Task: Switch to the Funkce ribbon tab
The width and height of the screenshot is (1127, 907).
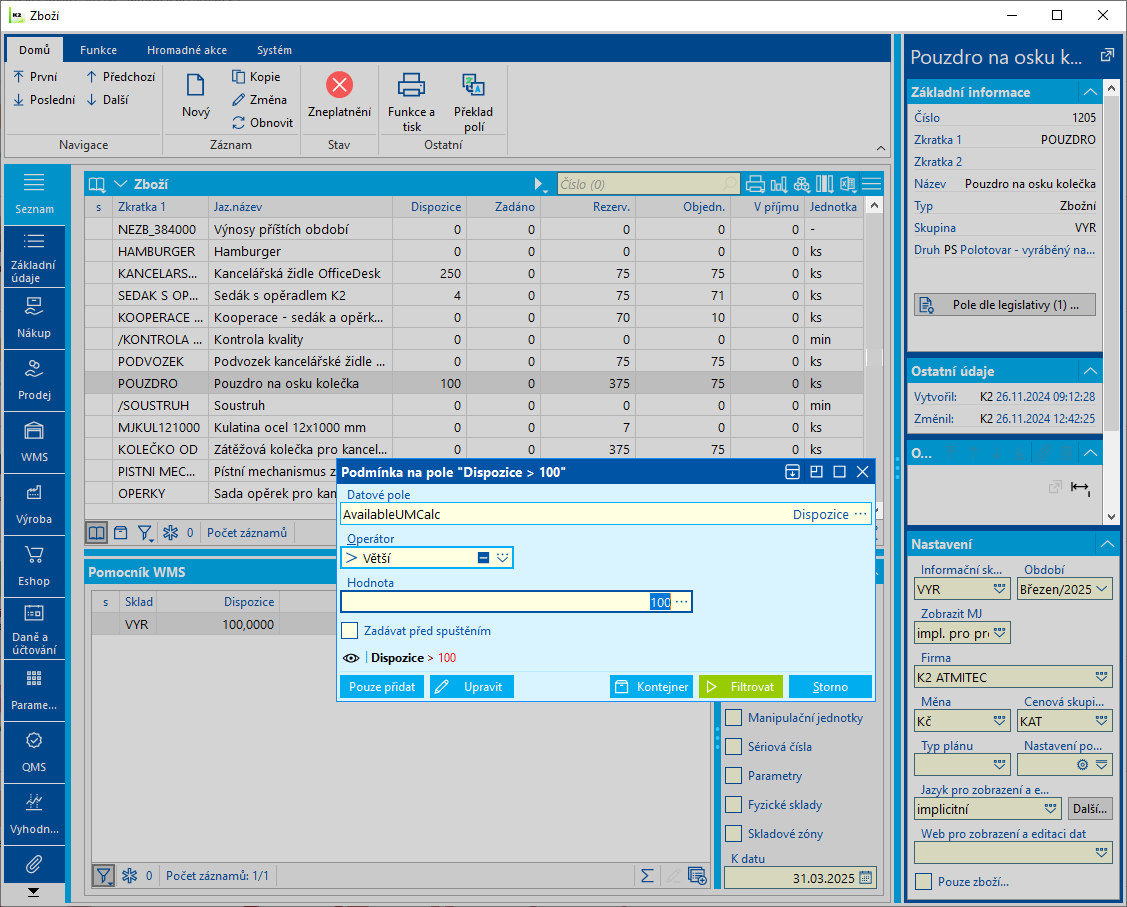Action: point(99,50)
